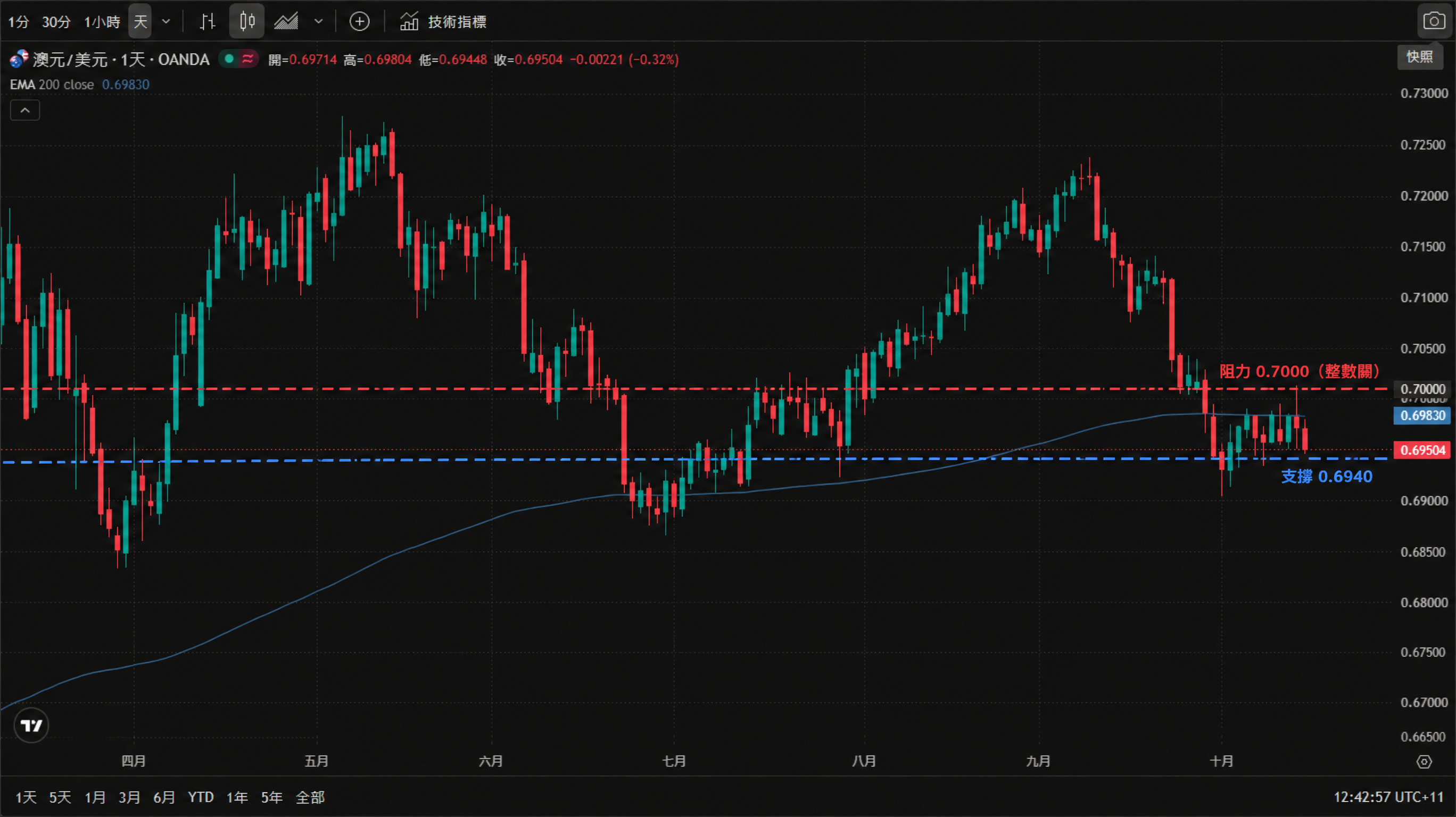This screenshot has height=817, width=1456.
Task: Click the EMA 200 close indicator label
Action: coord(52,85)
